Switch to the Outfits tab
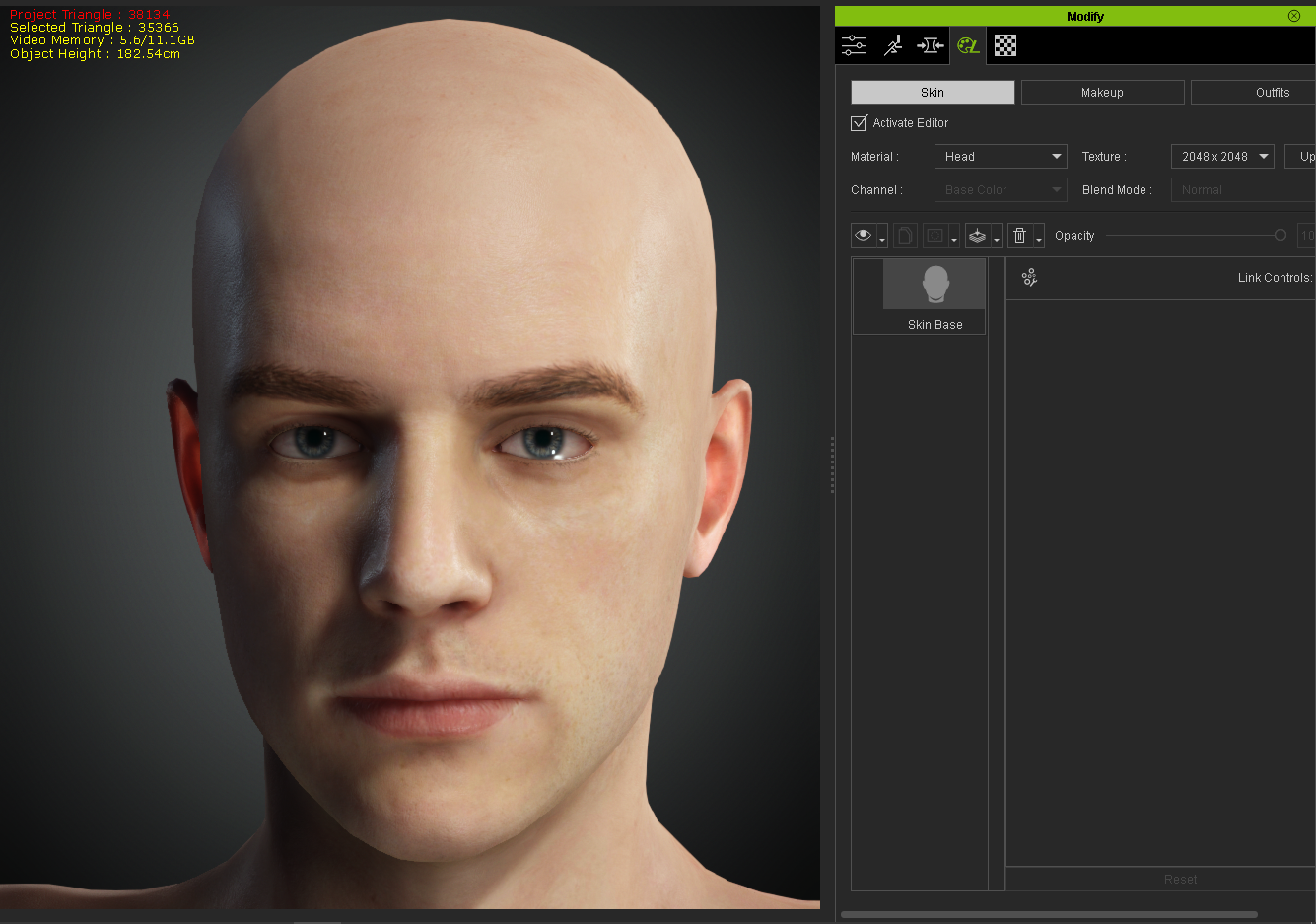 click(x=1253, y=92)
